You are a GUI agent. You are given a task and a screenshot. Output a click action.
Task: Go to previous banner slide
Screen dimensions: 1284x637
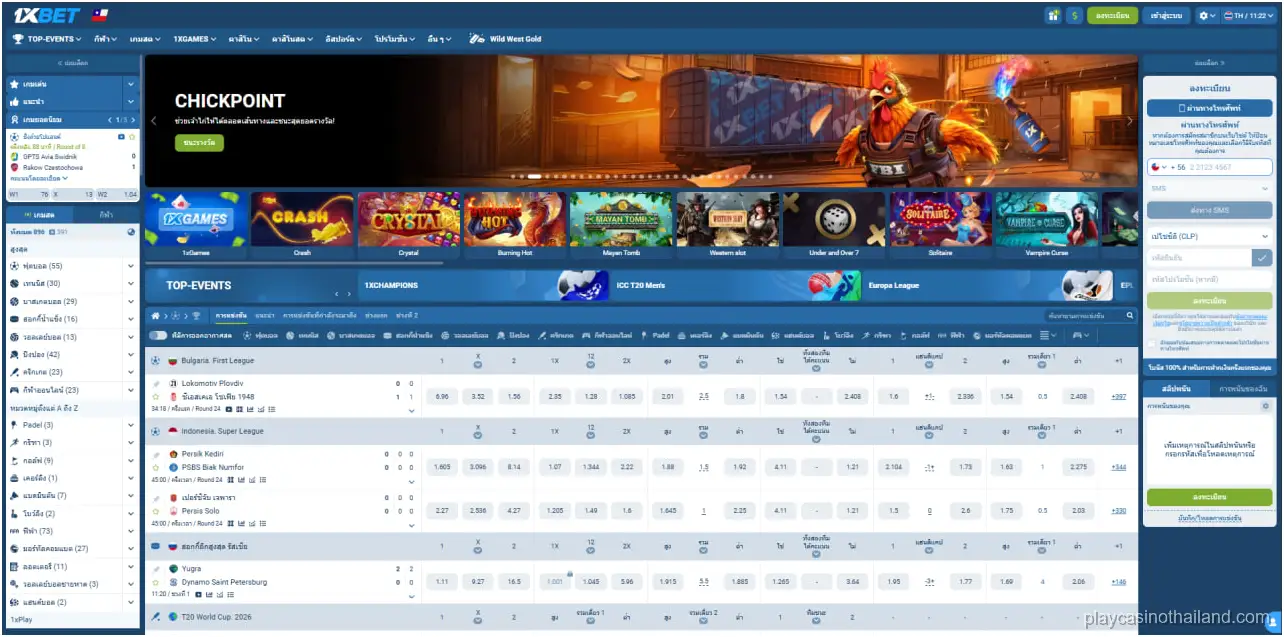pyautogui.click(x=154, y=121)
